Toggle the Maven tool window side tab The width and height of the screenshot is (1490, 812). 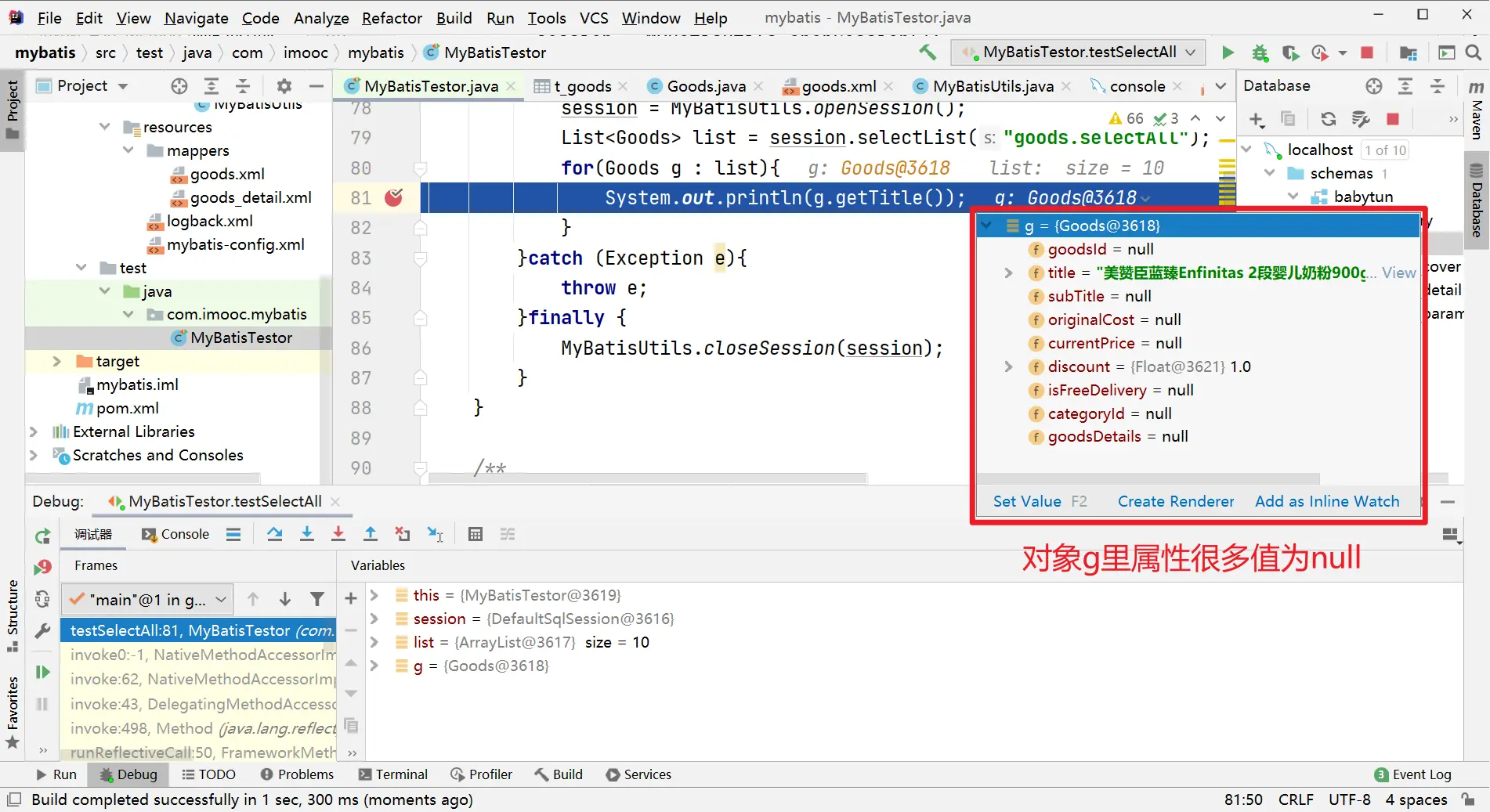(1477, 110)
